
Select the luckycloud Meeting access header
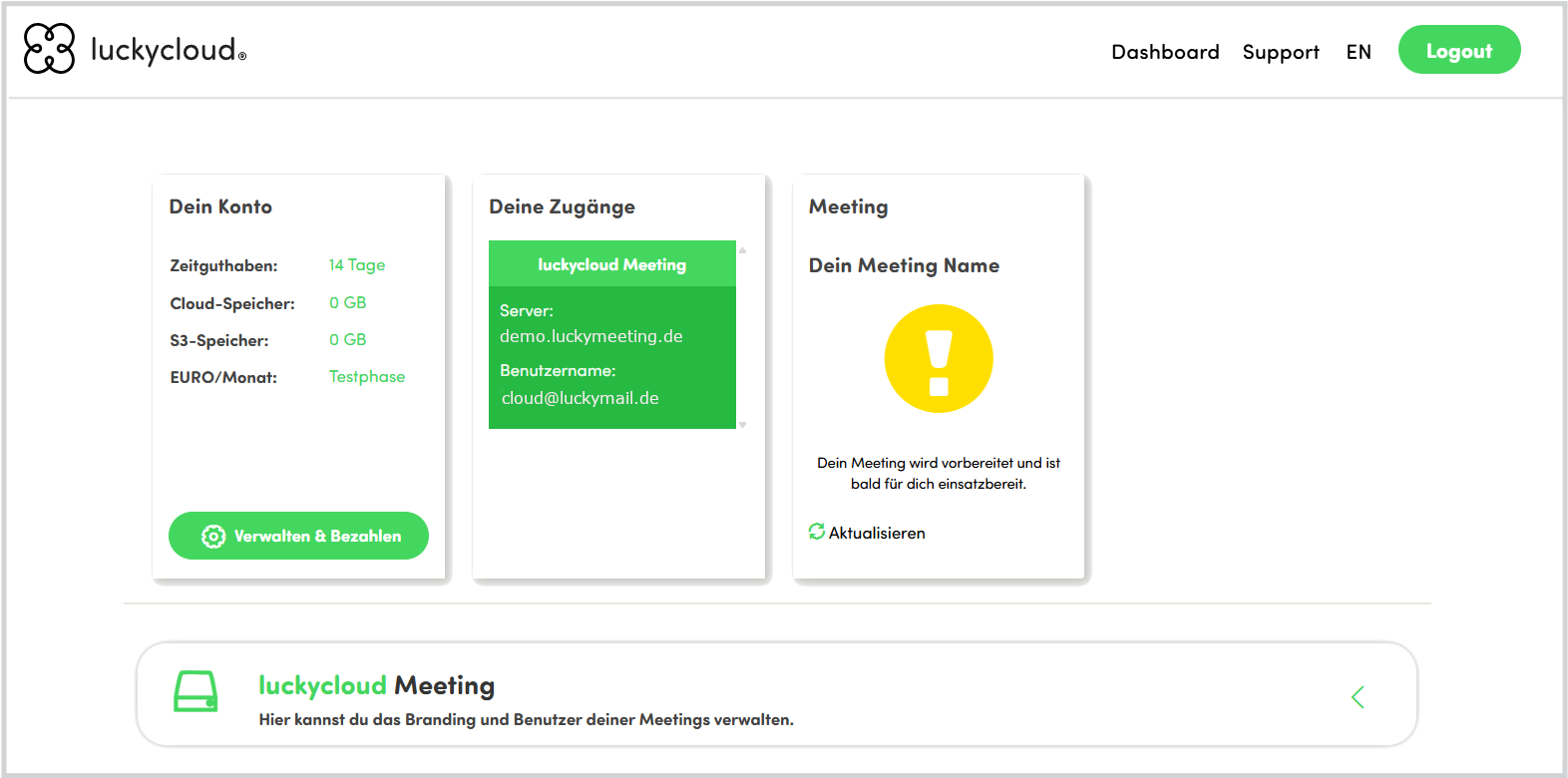pos(612,264)
